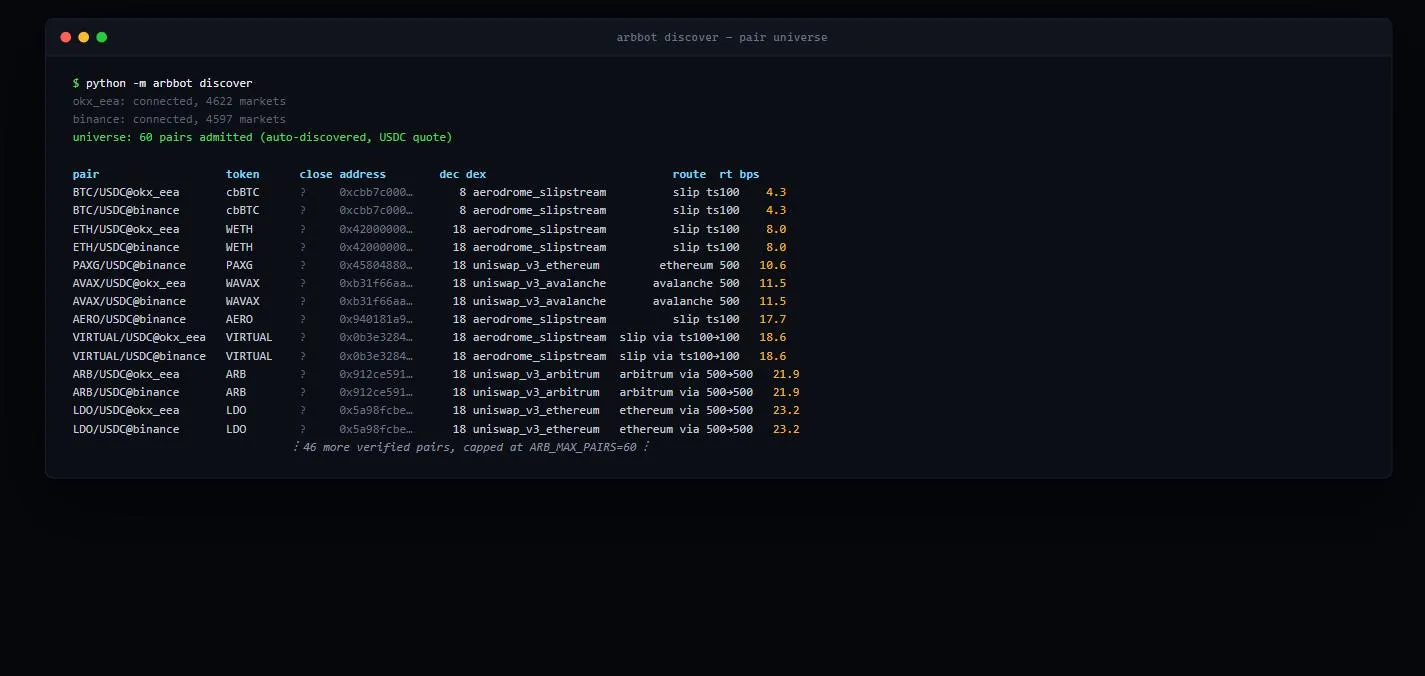Screen dimensions: 1425x676
Task: Click the '46 more verified pairs' footer note
Action: tap(472, 447)
